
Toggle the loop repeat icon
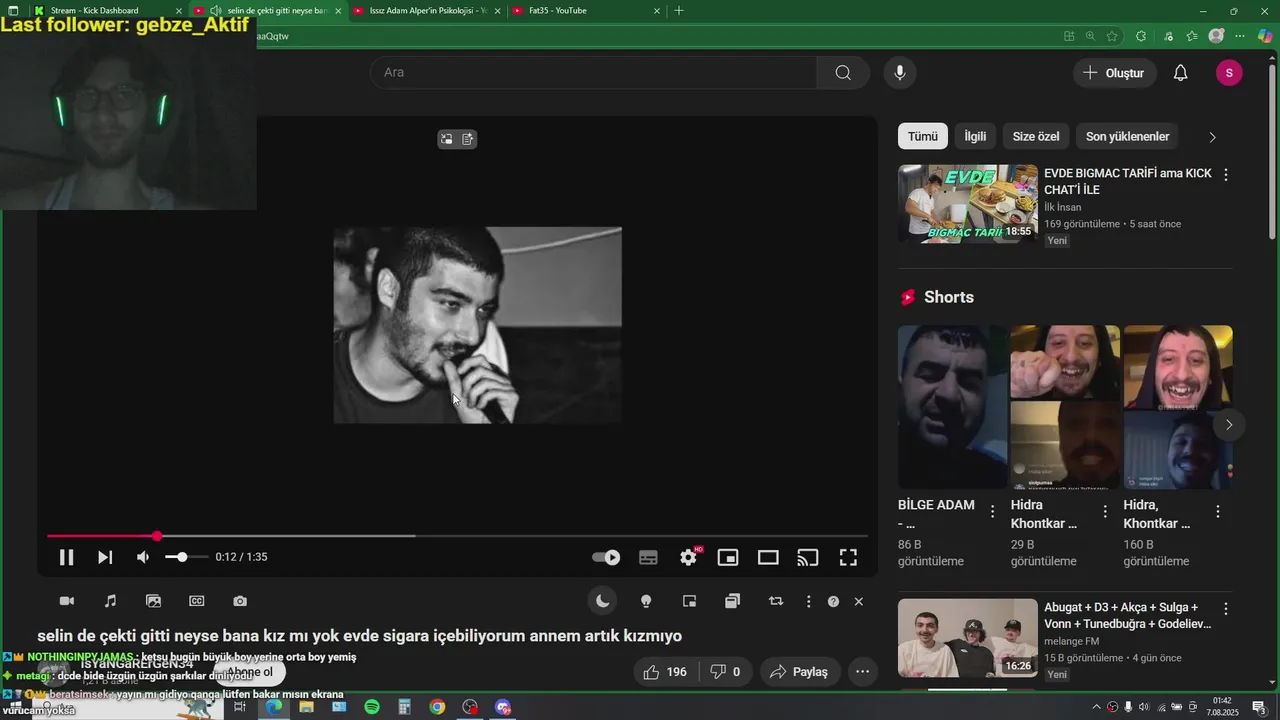(x=776, y=601)
